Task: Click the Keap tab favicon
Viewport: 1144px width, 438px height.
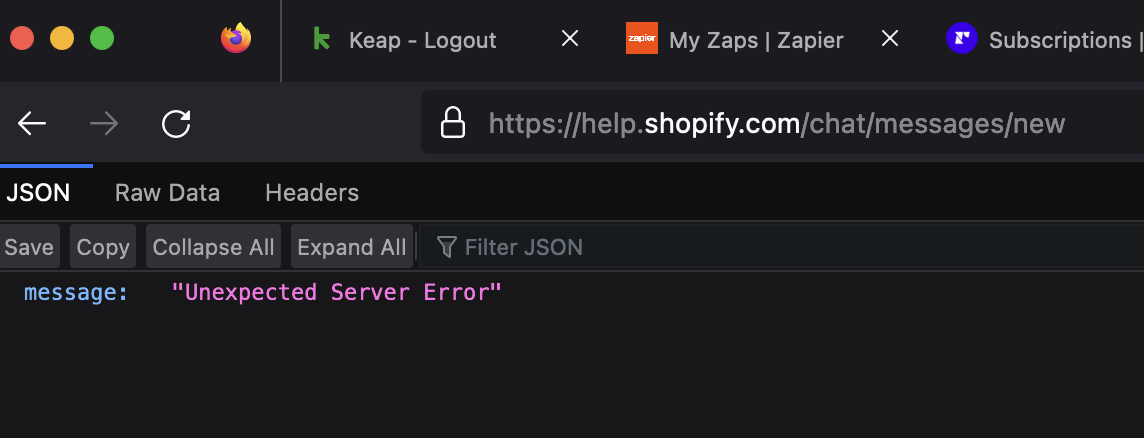Action: click(x=321, y=40)
